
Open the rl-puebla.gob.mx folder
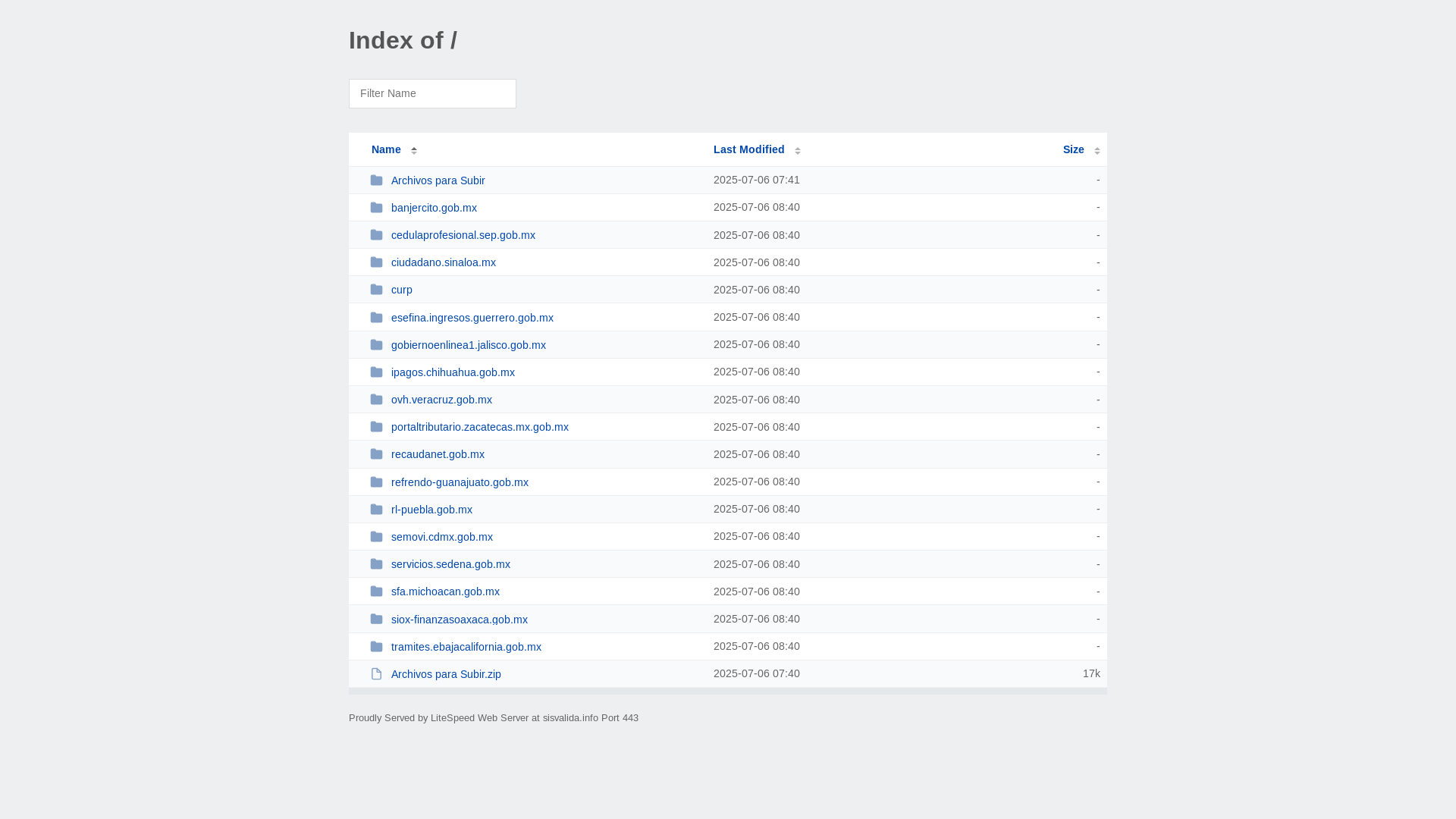pyautogui.click(x=431, y=510)
